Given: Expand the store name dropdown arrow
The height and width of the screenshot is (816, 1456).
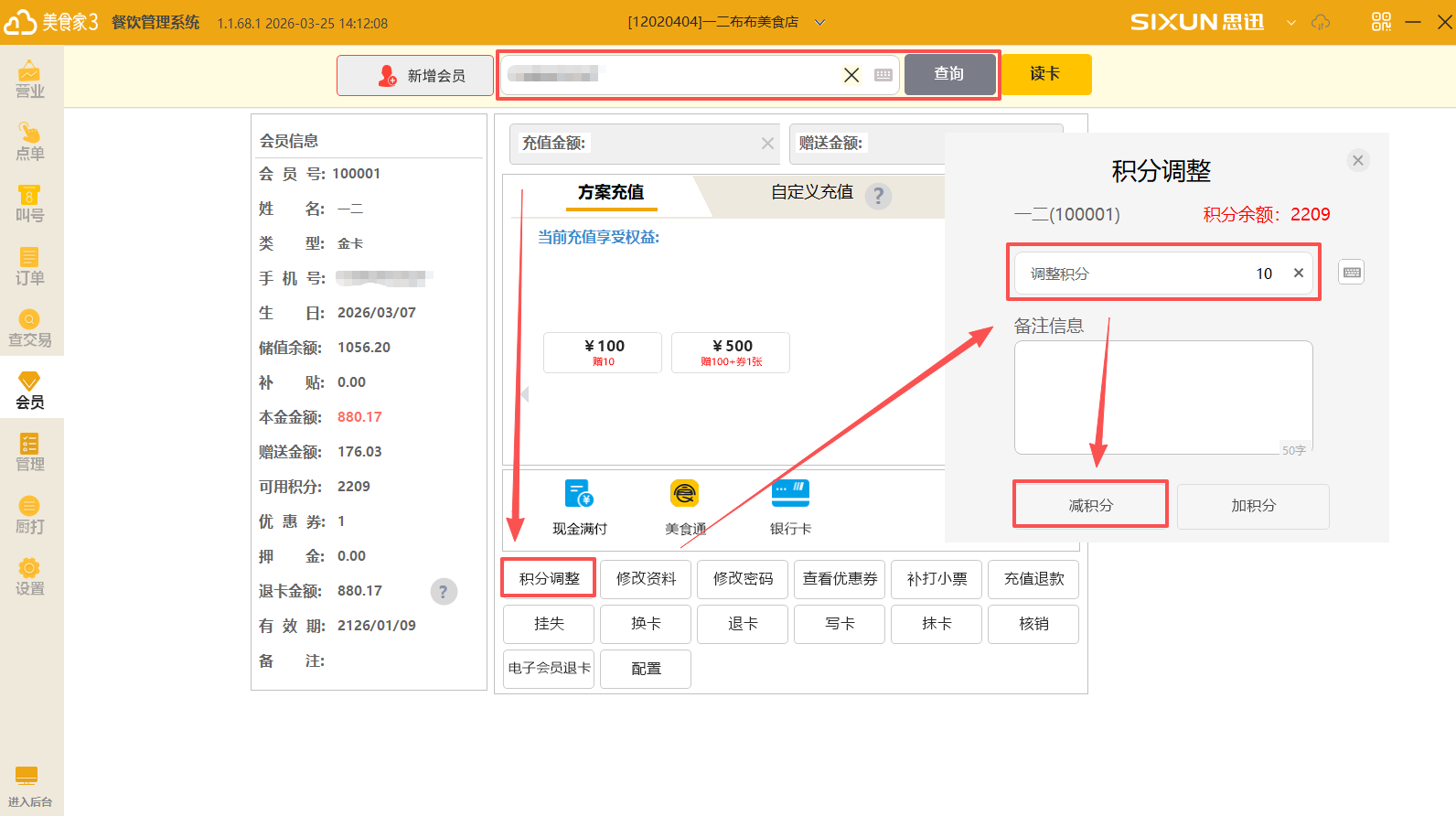Looking at the screenshot, I should point(819,23).
